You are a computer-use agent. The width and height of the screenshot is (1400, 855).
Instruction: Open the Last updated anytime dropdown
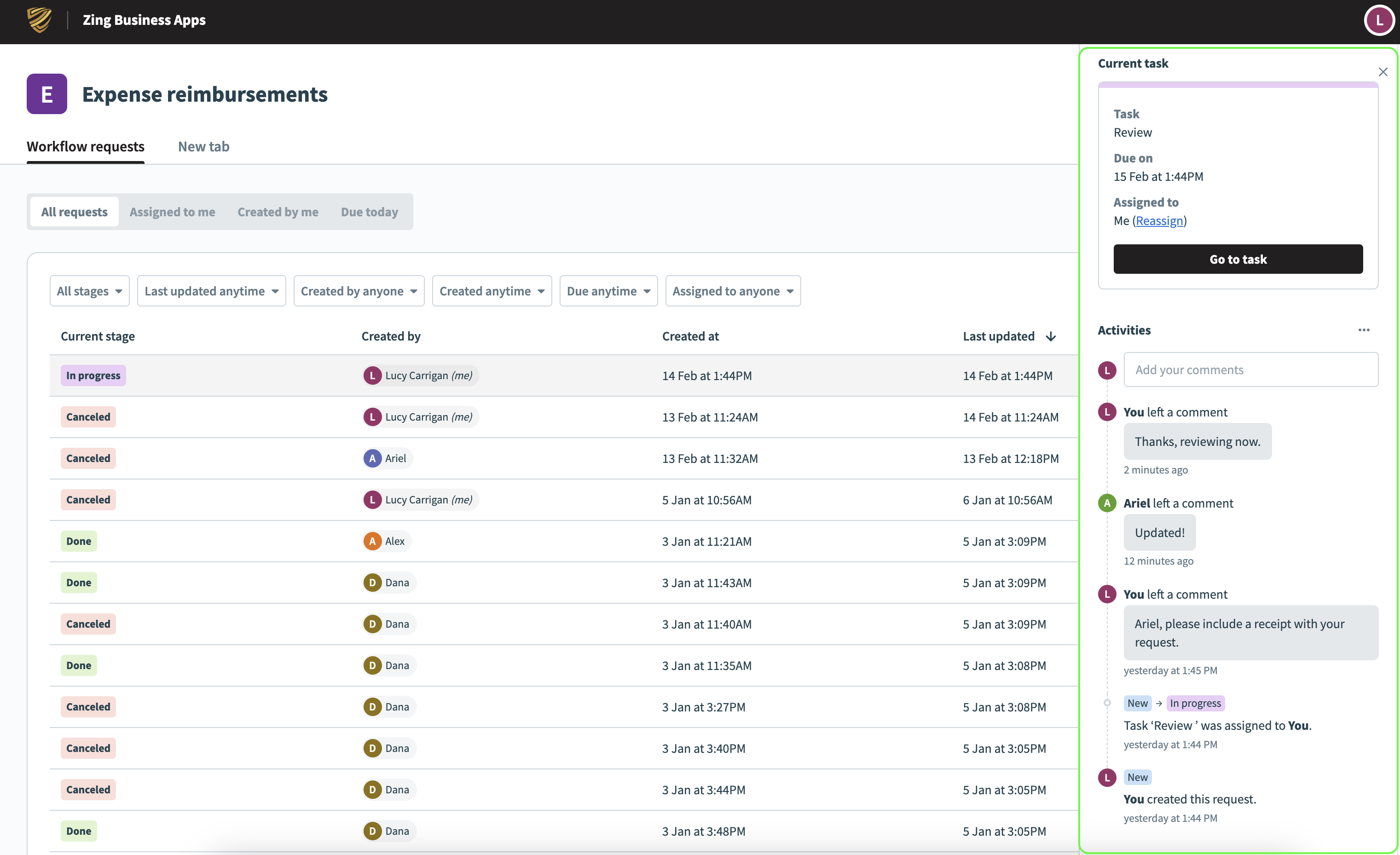(211, 291)
